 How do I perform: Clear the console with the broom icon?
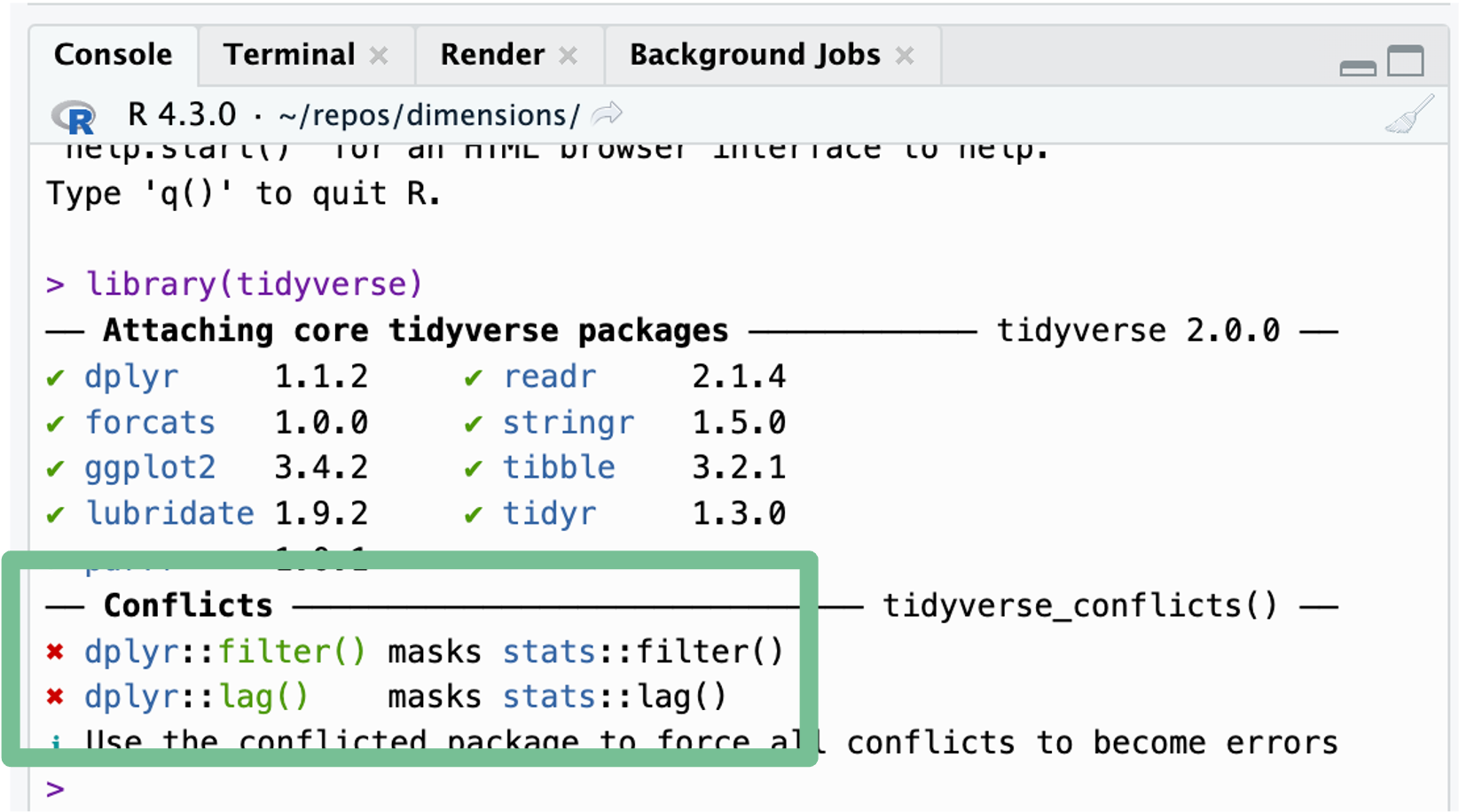(x=1408, y=115)
